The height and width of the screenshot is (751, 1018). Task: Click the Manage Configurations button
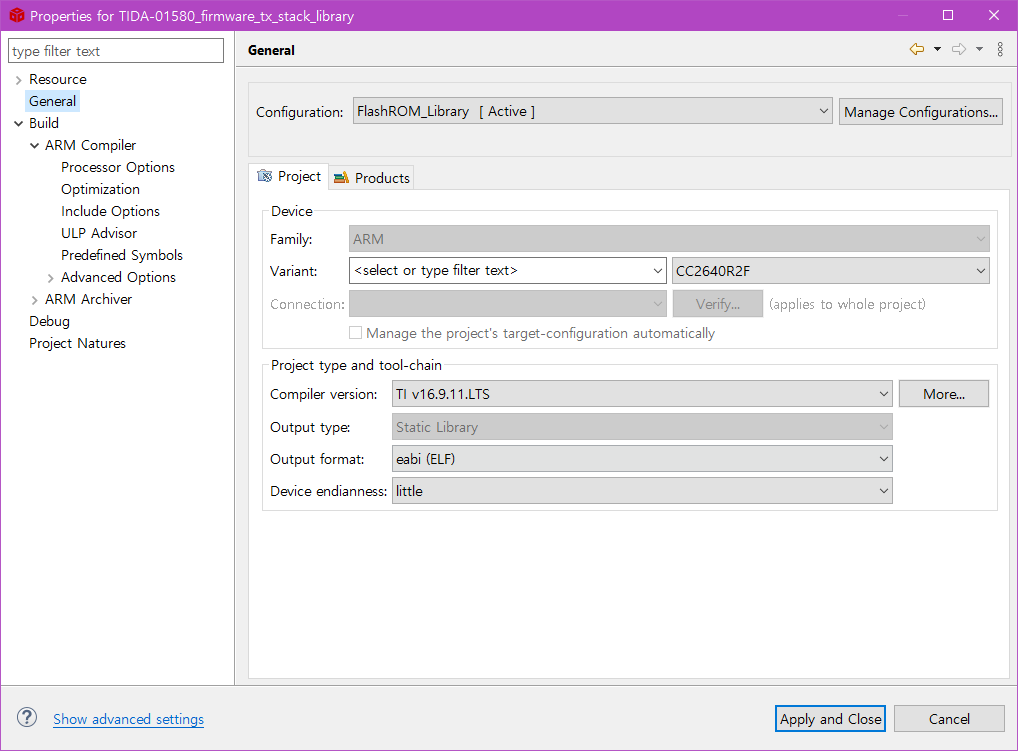921,112
